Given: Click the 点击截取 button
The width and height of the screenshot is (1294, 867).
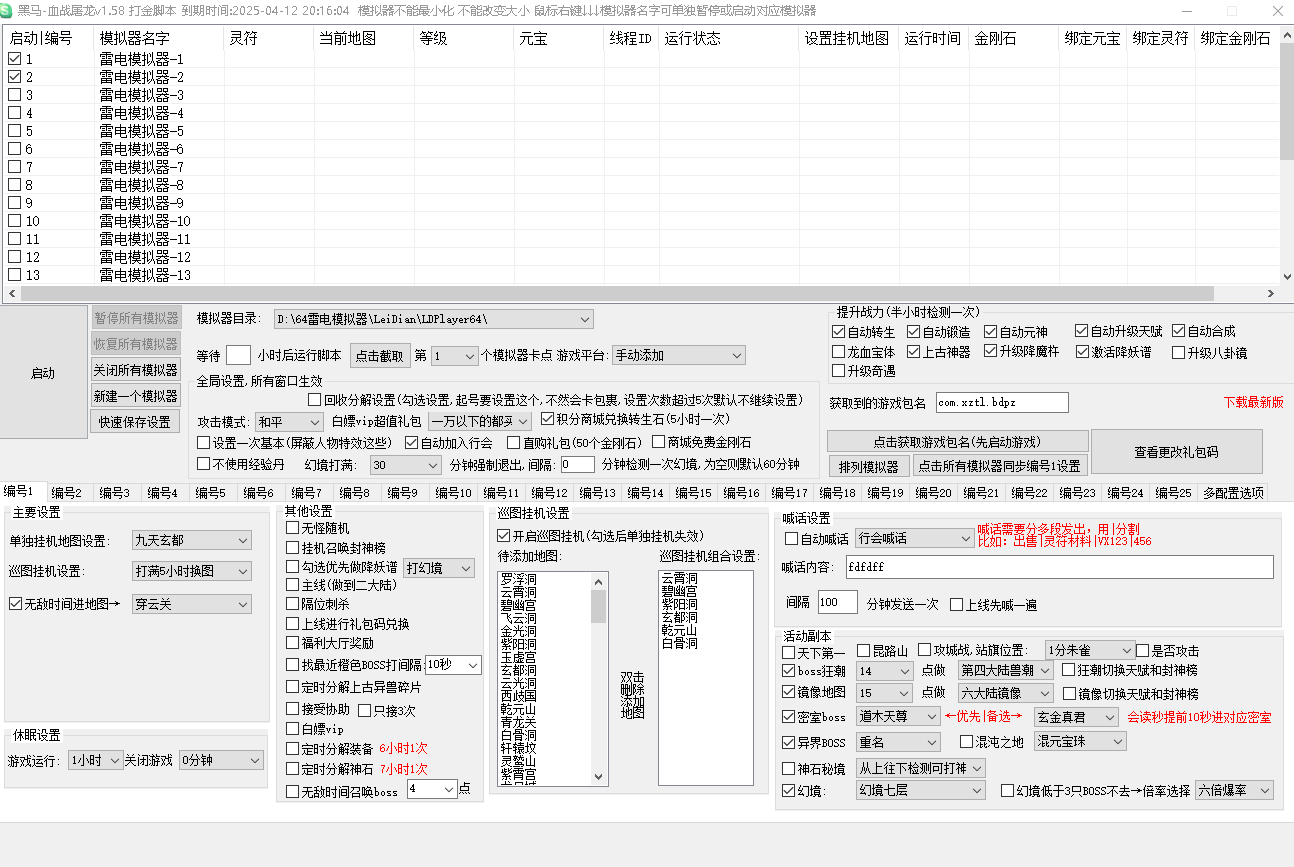Looking at the screenshot, I should (x=381, y=356).
